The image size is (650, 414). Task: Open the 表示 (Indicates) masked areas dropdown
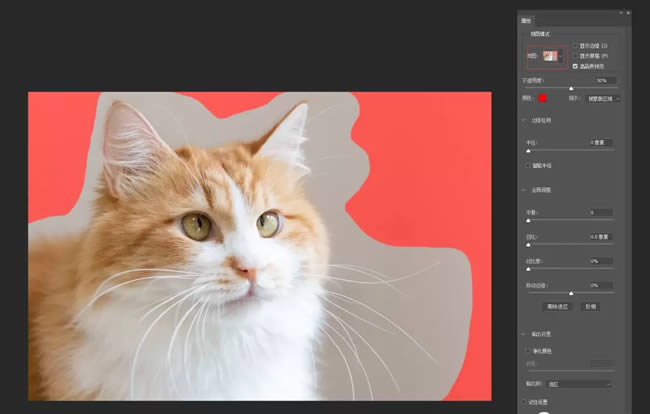point(603,98)
